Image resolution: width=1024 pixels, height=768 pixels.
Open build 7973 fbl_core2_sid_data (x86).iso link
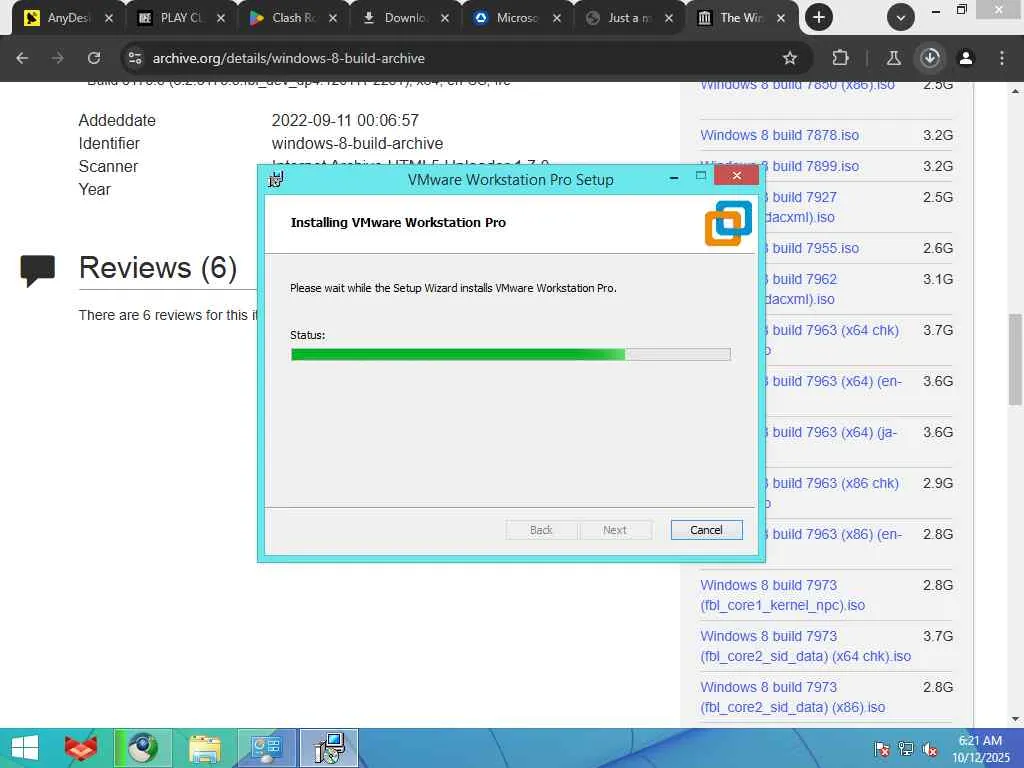point(792,697)
